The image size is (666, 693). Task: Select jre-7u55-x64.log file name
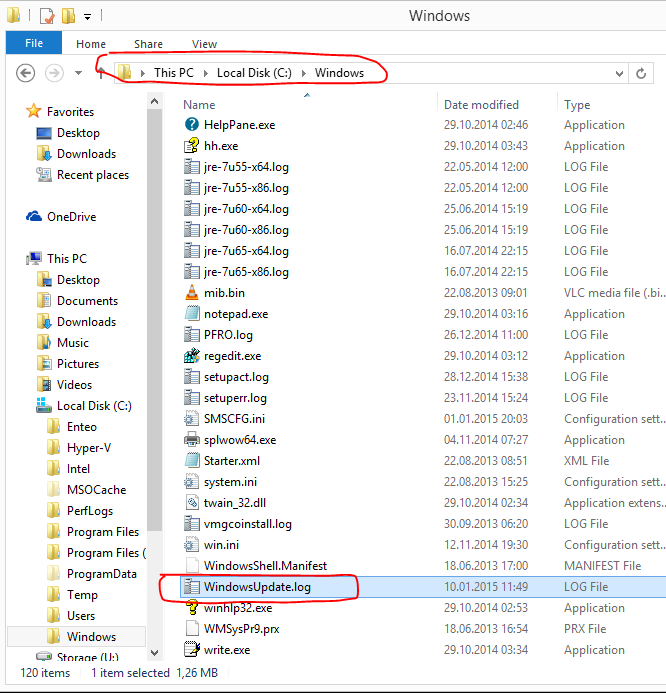tap(246, 167)
